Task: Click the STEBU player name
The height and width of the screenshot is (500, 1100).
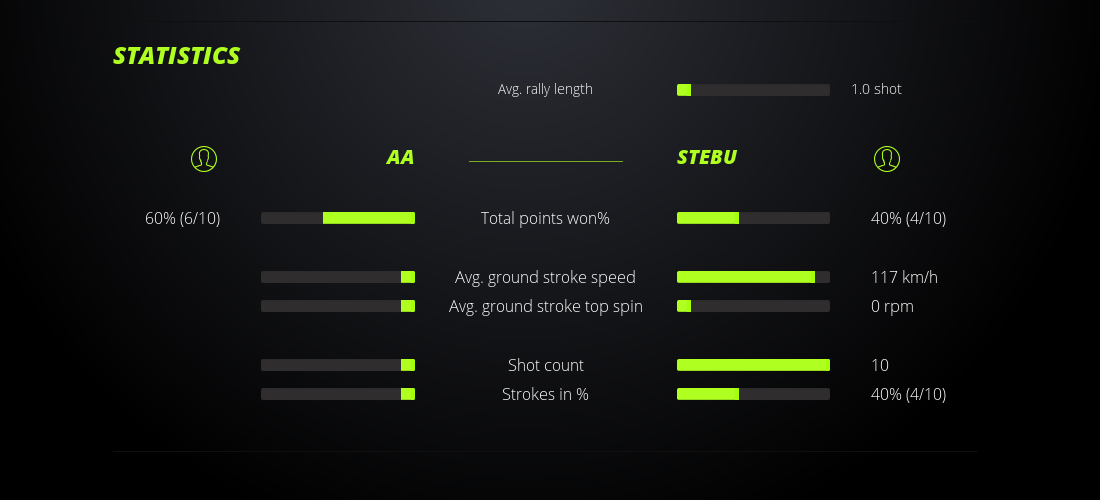Action: (x=707, y=158)
